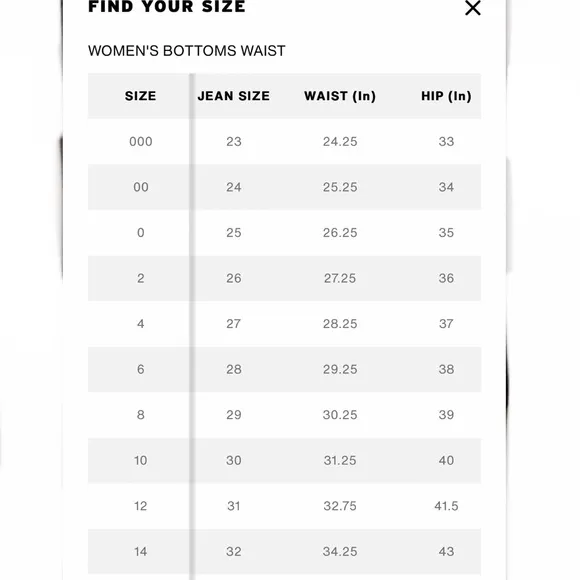Click hip value 37

pos(446,324)
